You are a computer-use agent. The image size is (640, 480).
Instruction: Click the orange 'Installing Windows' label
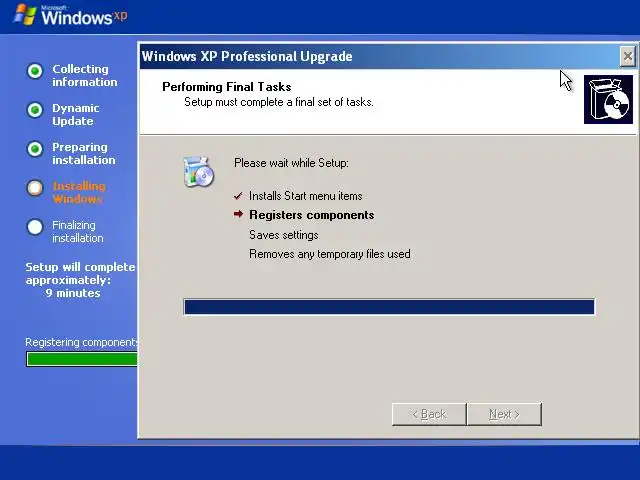(x=79, y=193)
